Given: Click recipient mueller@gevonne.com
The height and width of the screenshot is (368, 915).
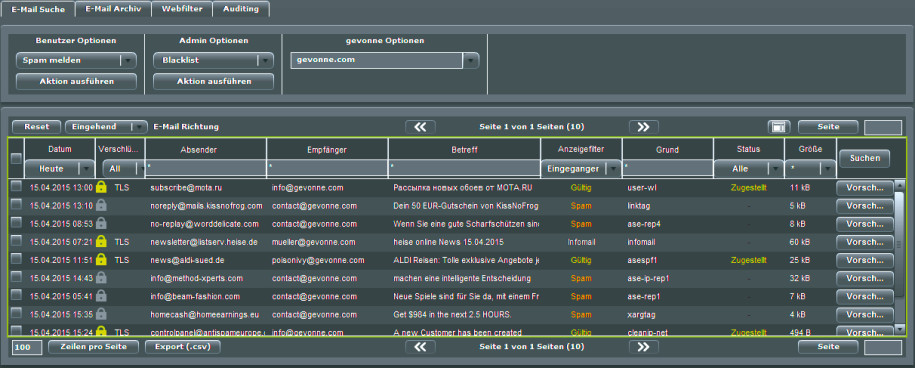Looking at the screenshot, I should click(313, 242).
